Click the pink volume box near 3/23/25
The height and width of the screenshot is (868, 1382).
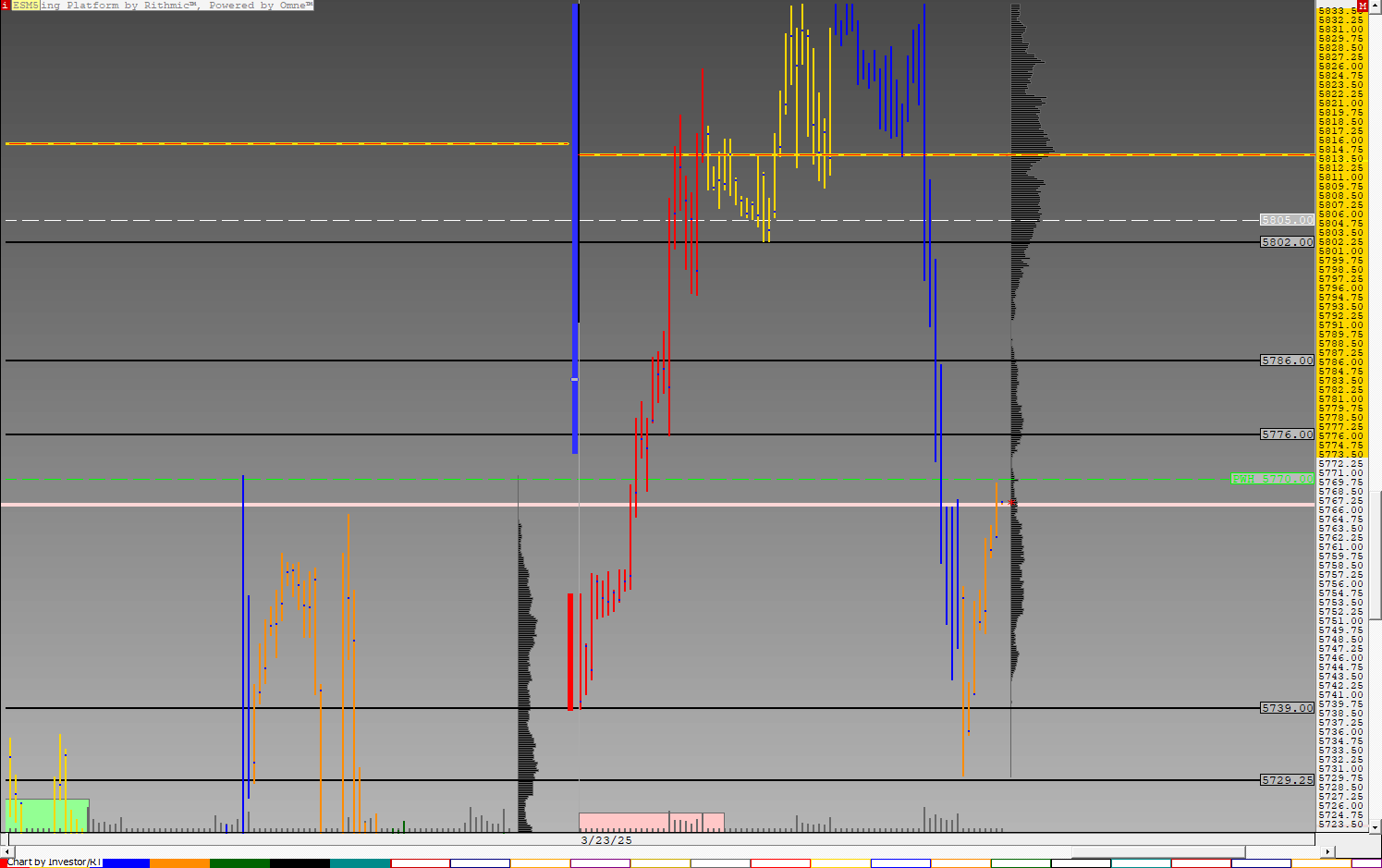(651, 822)
